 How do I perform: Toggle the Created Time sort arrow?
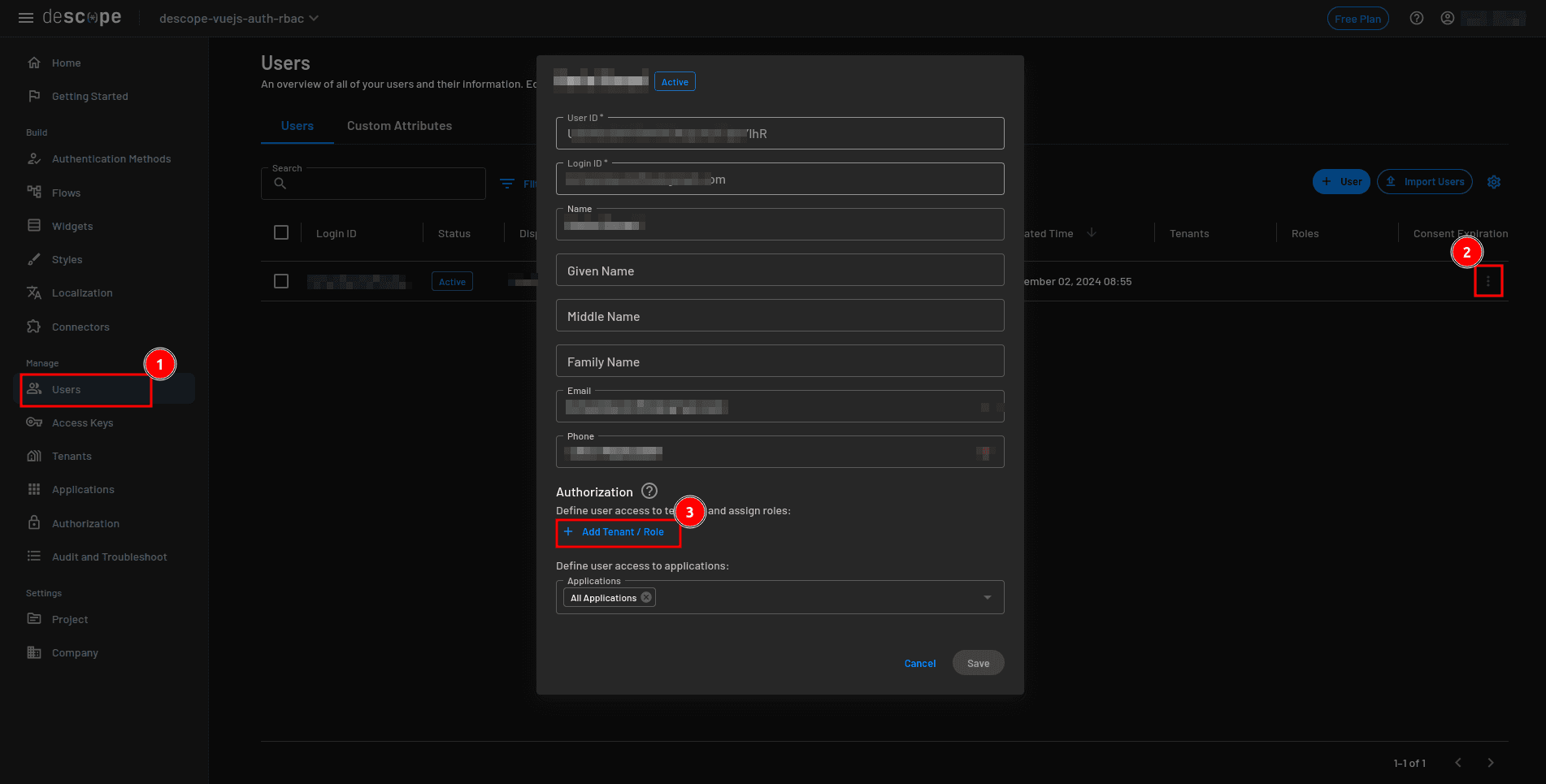[1092, 232]
